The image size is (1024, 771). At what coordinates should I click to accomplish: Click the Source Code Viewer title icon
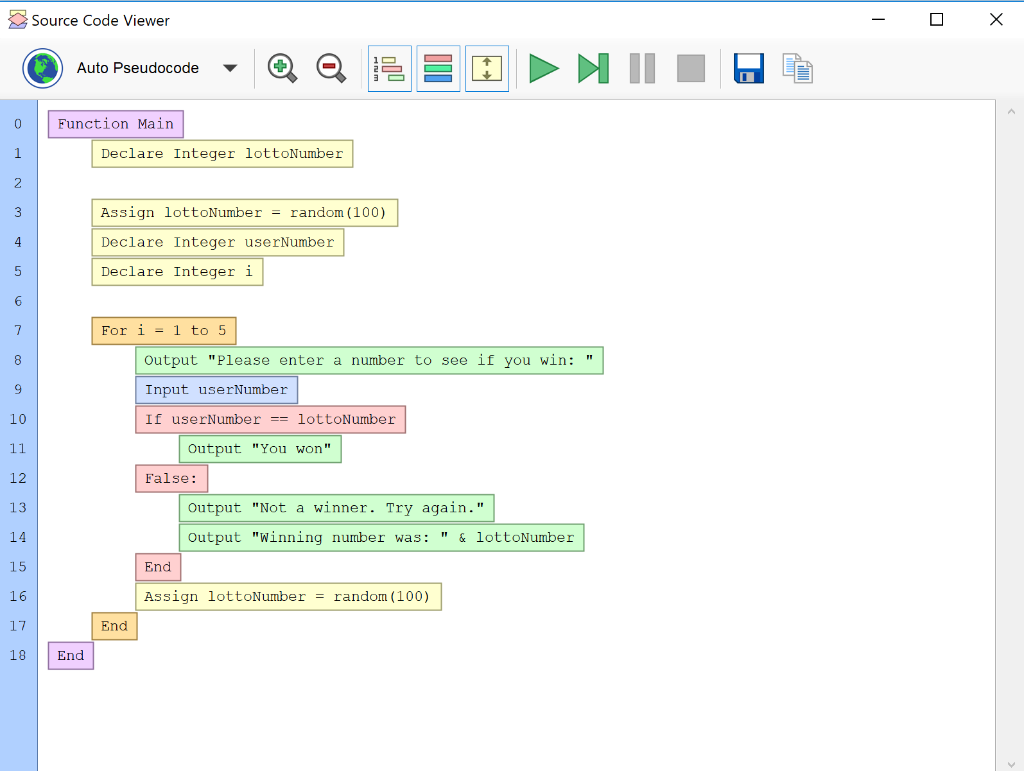(x=17, y=20)
